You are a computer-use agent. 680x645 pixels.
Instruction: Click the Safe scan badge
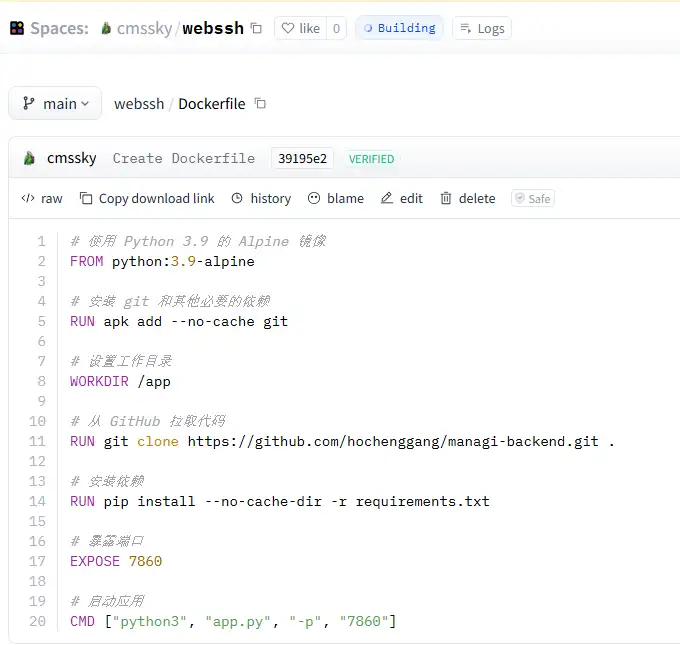533,198
